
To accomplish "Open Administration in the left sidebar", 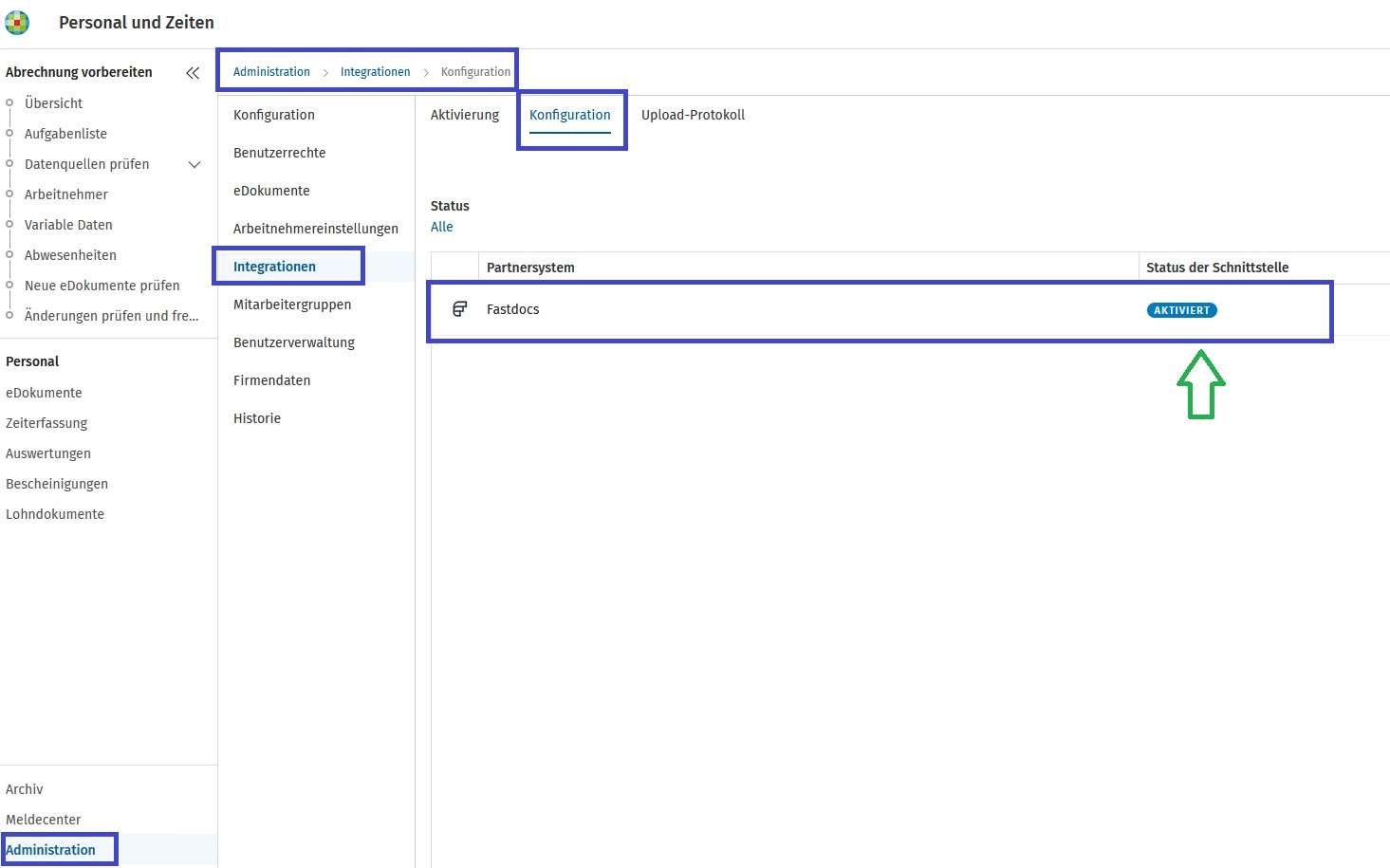I will (x=50, y=850).
